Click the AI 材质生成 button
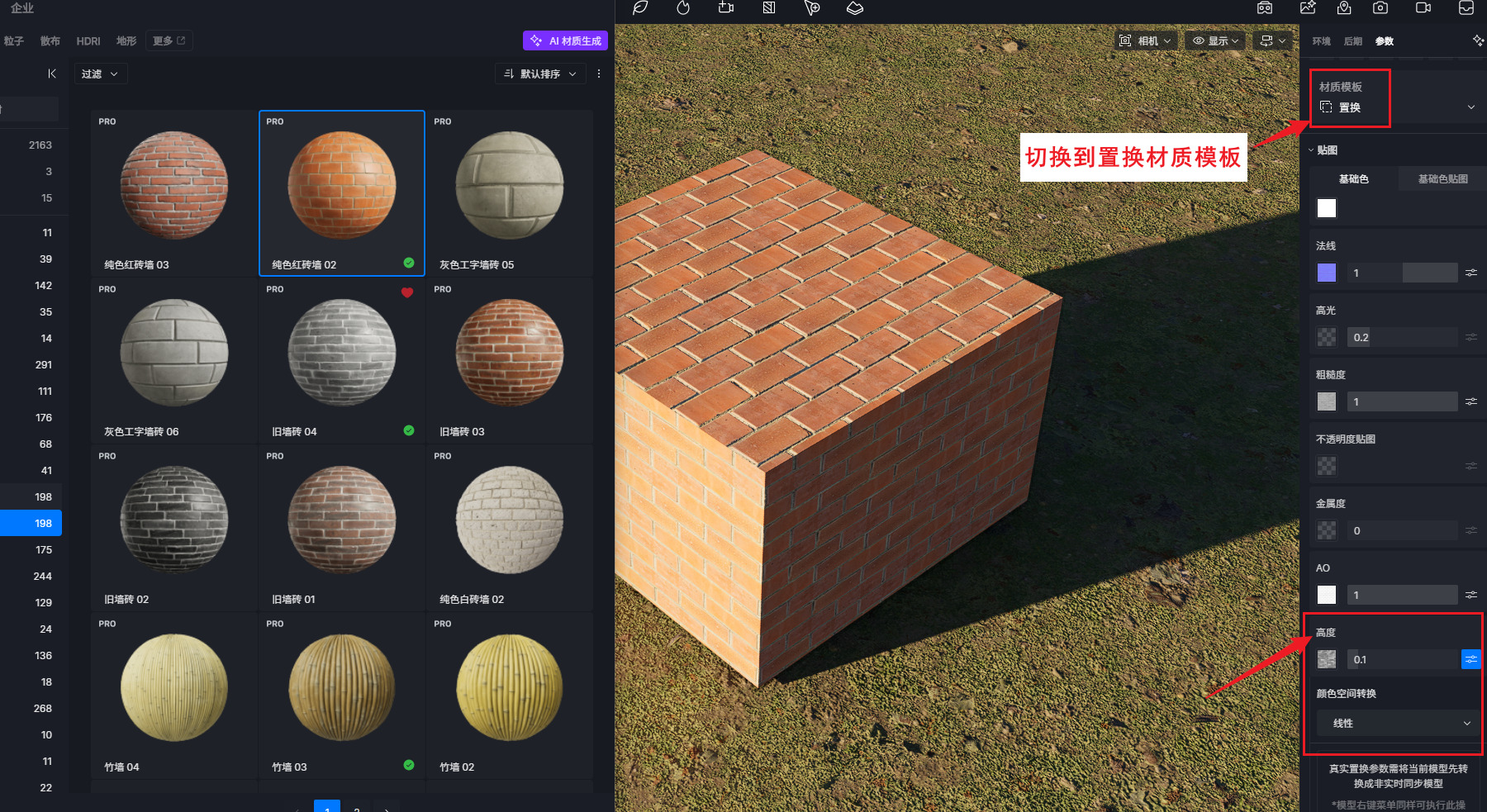This screenshot has width=1487, height=812. pyautogui.click(x=566, y=40)
